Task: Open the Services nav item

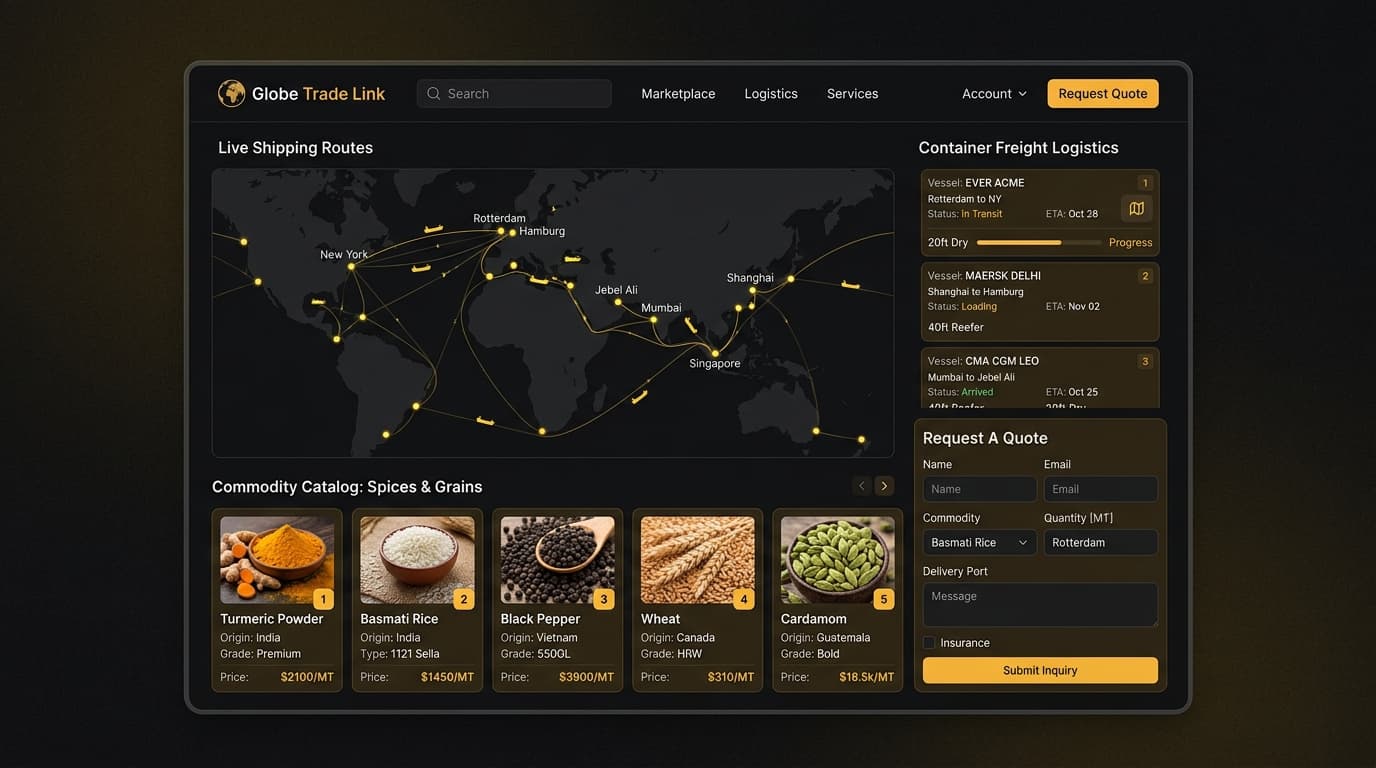Action: pyautogui.click(x=852, y=94)
